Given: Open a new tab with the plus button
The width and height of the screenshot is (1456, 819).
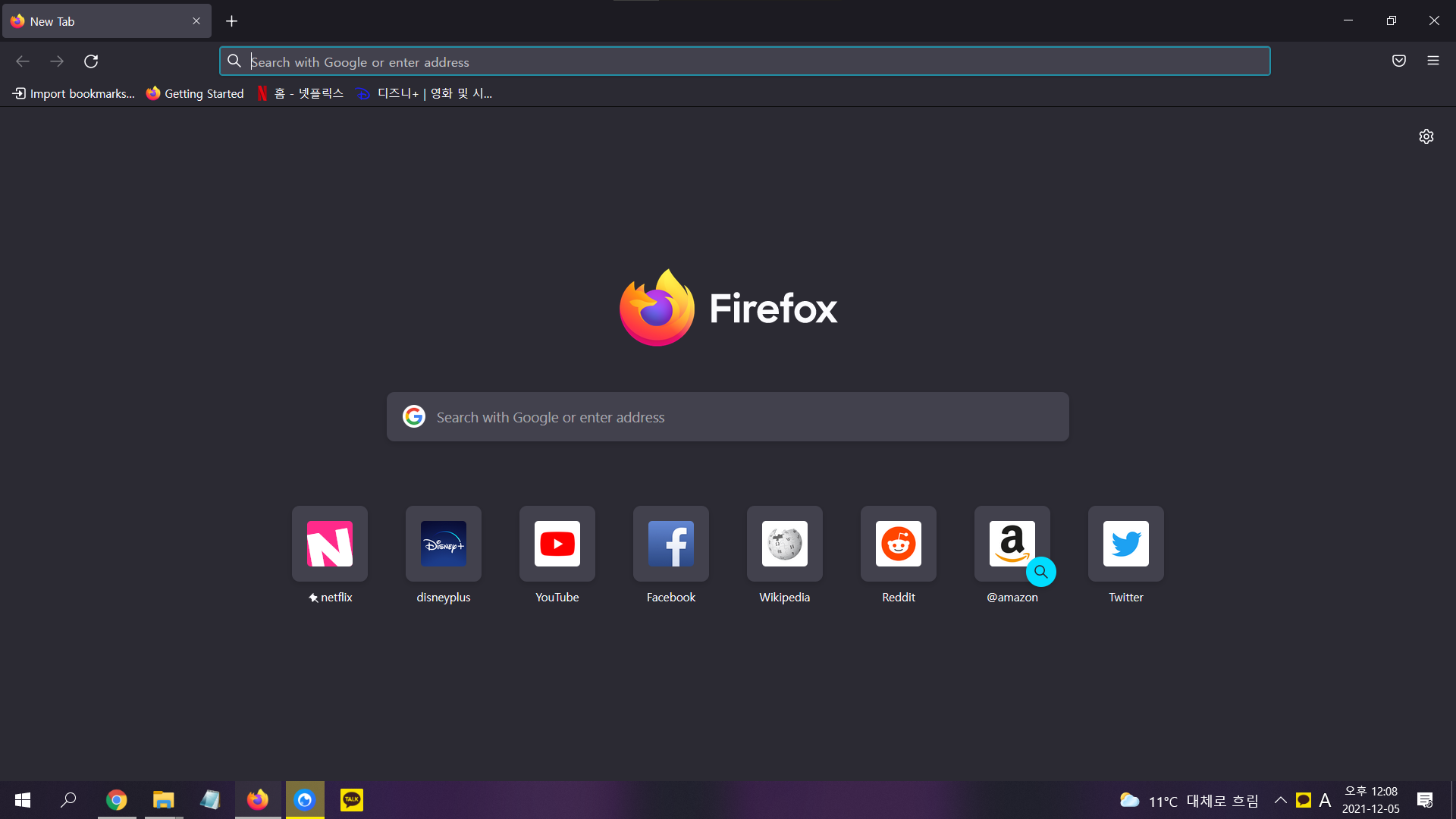Looking at the screenshot, I should pos(232,21).
